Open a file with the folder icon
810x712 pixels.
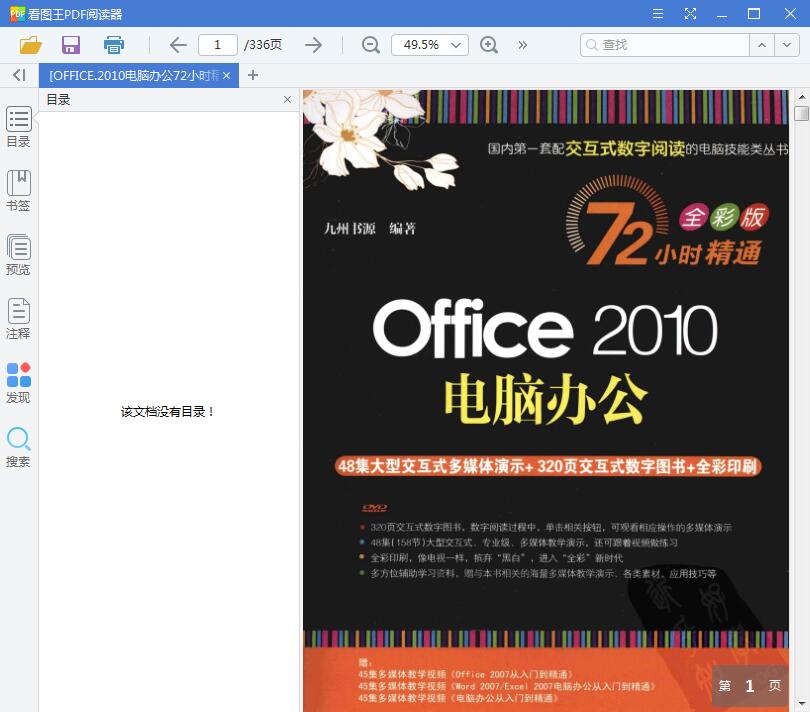30,45
